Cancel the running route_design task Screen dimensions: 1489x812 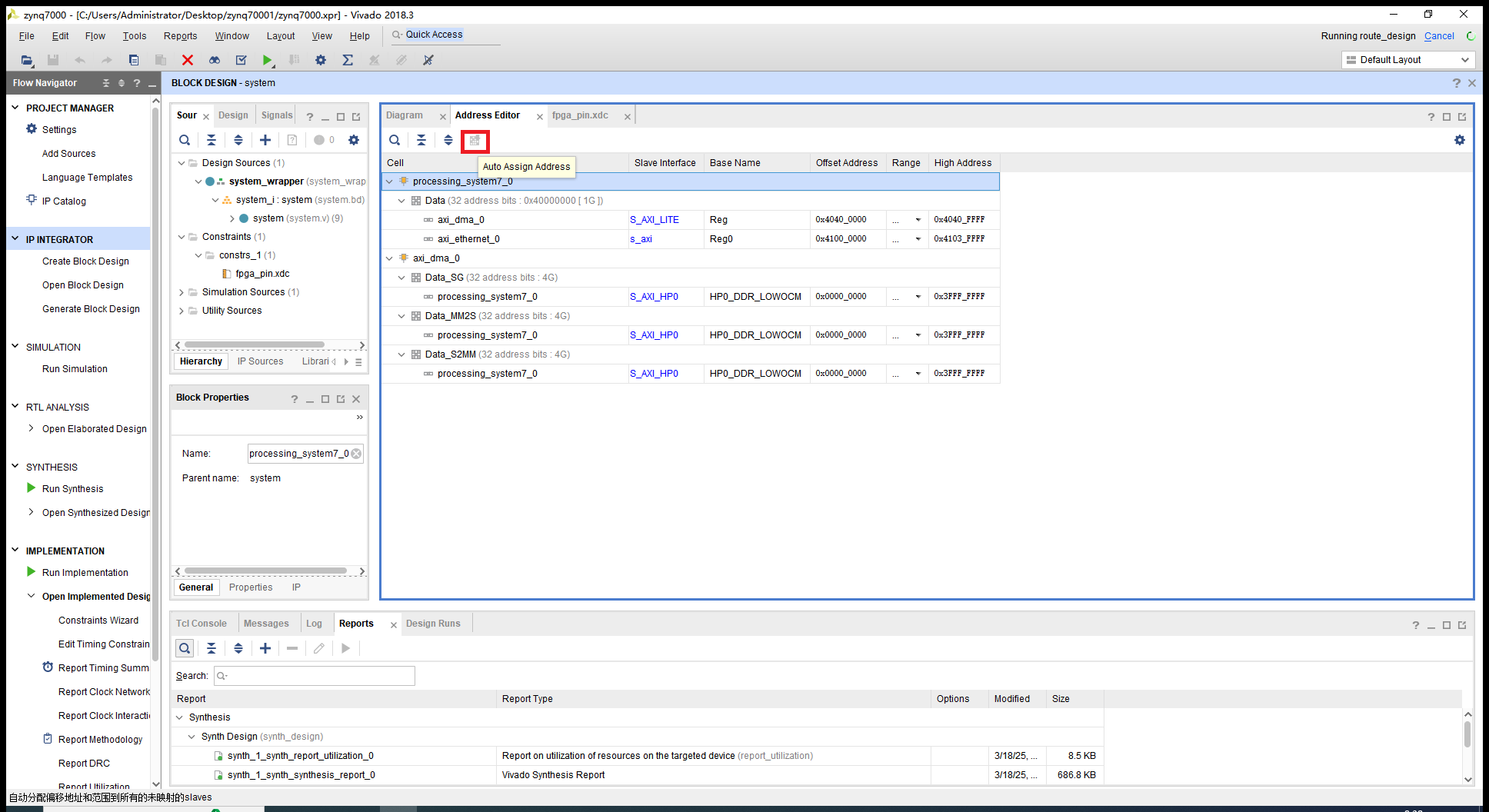pyautogui.click(x=1439, y=36)
